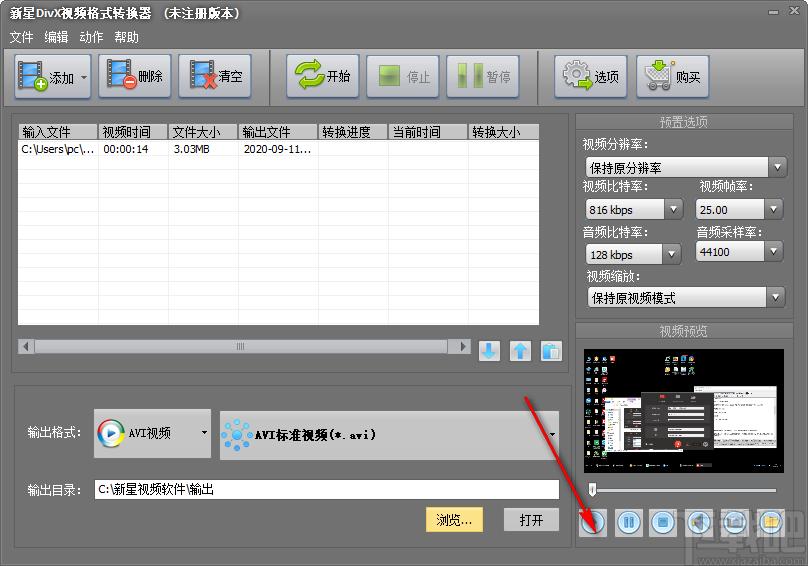Viewport: 808px width, 566px height.
Task: Click the list scrollbar left arrow
Action: click(26, 346)
